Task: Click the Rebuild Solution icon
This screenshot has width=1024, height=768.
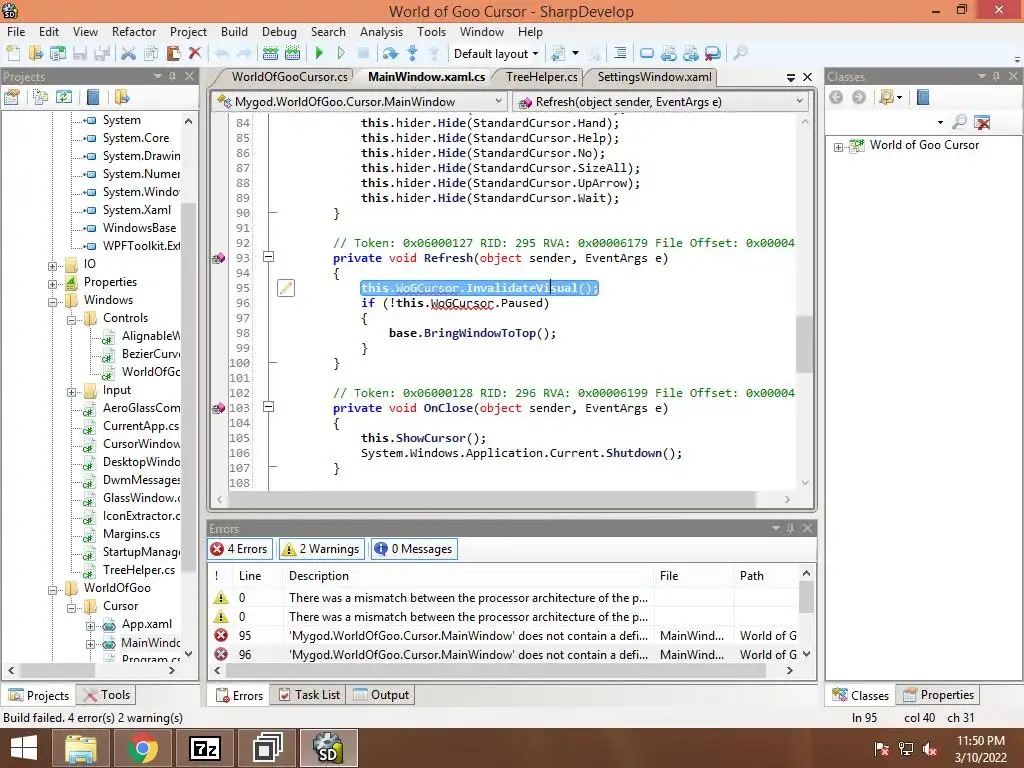Action: pyautogui.click(x=293, y=54)
